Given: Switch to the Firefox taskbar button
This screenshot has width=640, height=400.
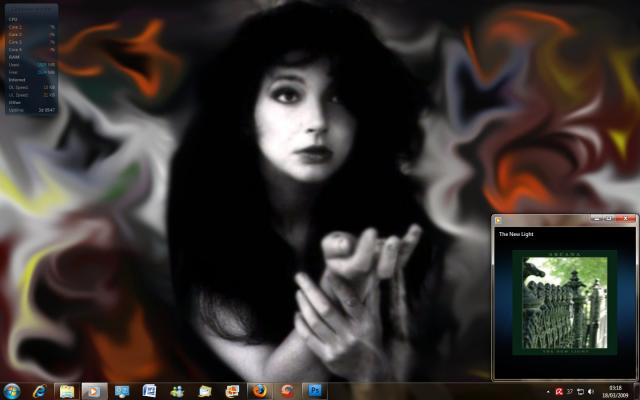Looking at the screenshot, I should (x=260, y=391).
